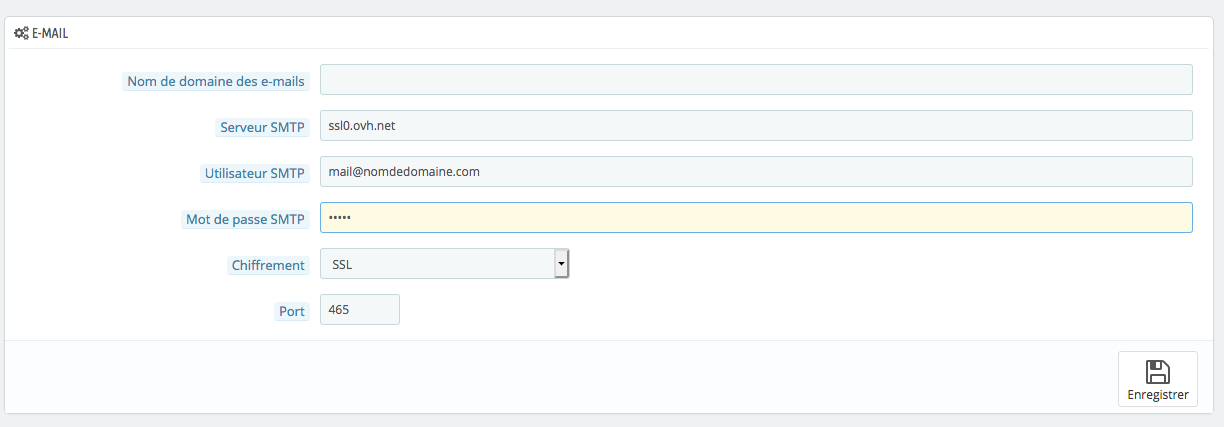Click the E-MAIL panel heading text

(50, 33)
